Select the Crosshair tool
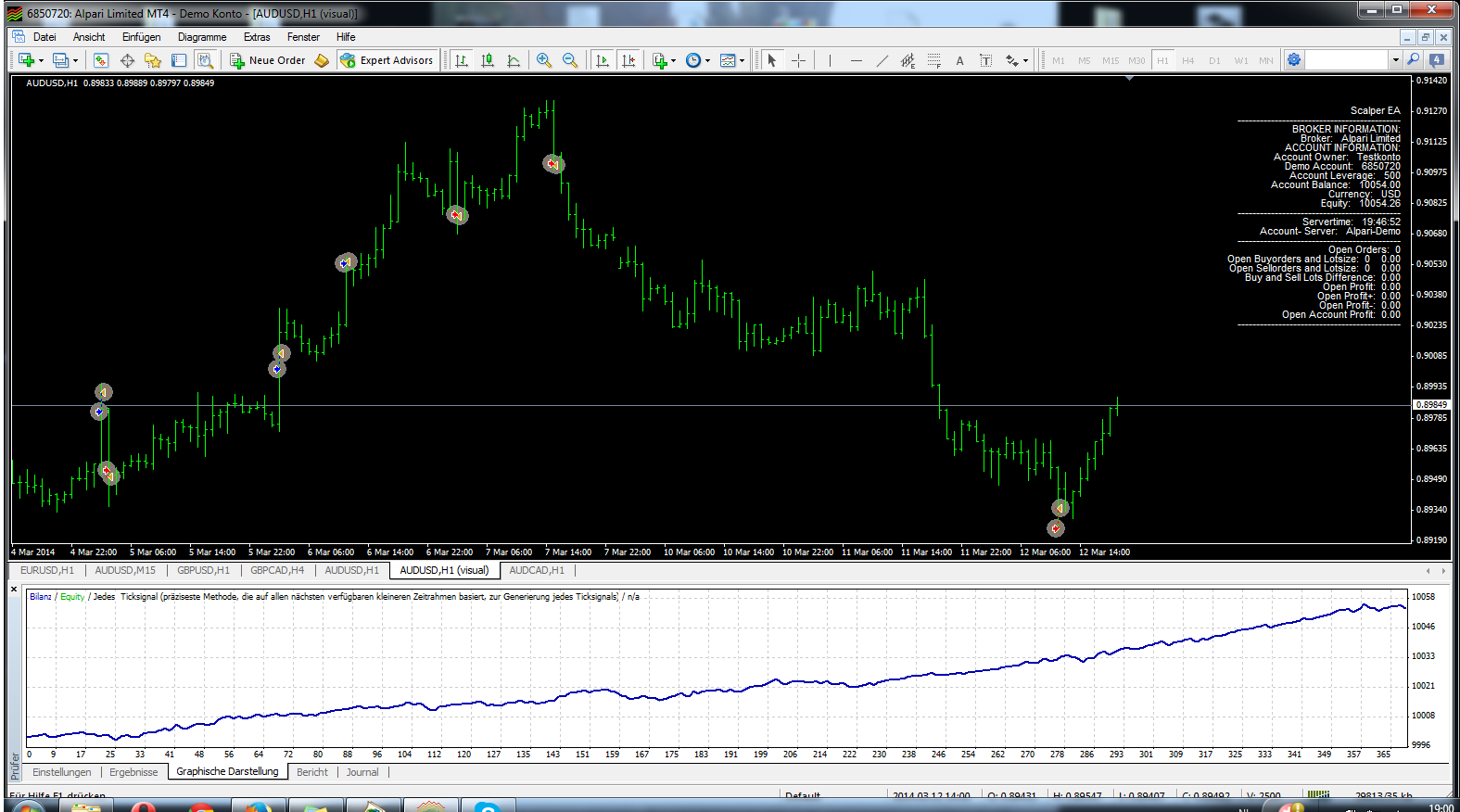Image resolution: width=1460 pixels, height=812 pixels. [x=798, y=60]
